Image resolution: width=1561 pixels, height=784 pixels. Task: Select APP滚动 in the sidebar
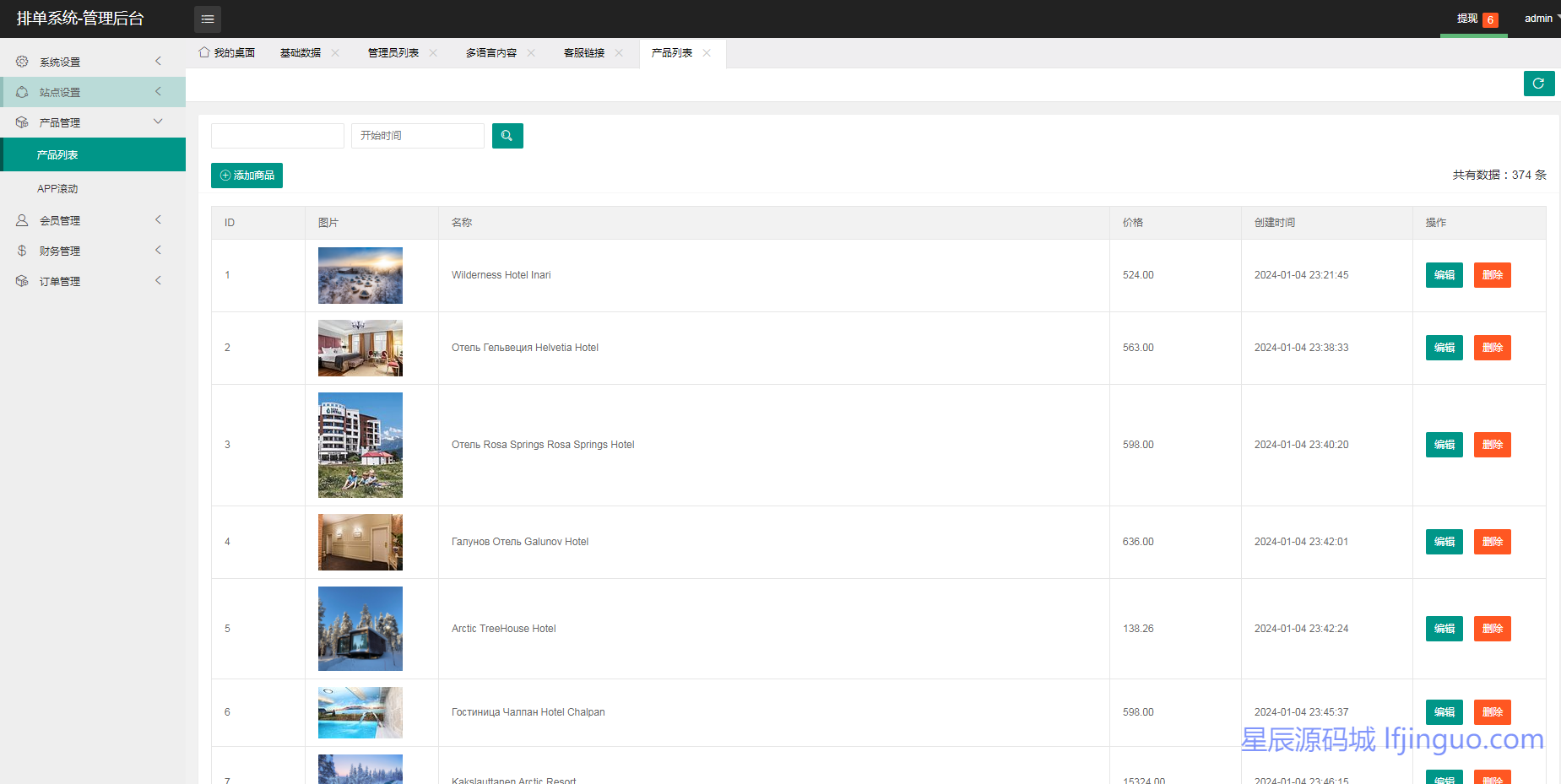(57, 189)
